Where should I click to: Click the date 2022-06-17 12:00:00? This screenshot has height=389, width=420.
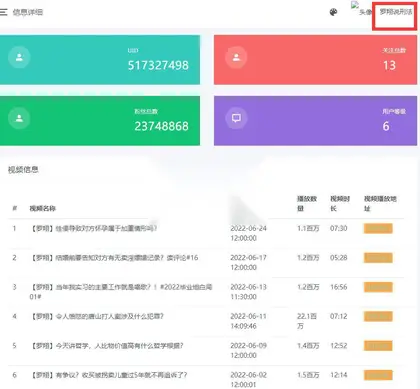coord(248,262)
